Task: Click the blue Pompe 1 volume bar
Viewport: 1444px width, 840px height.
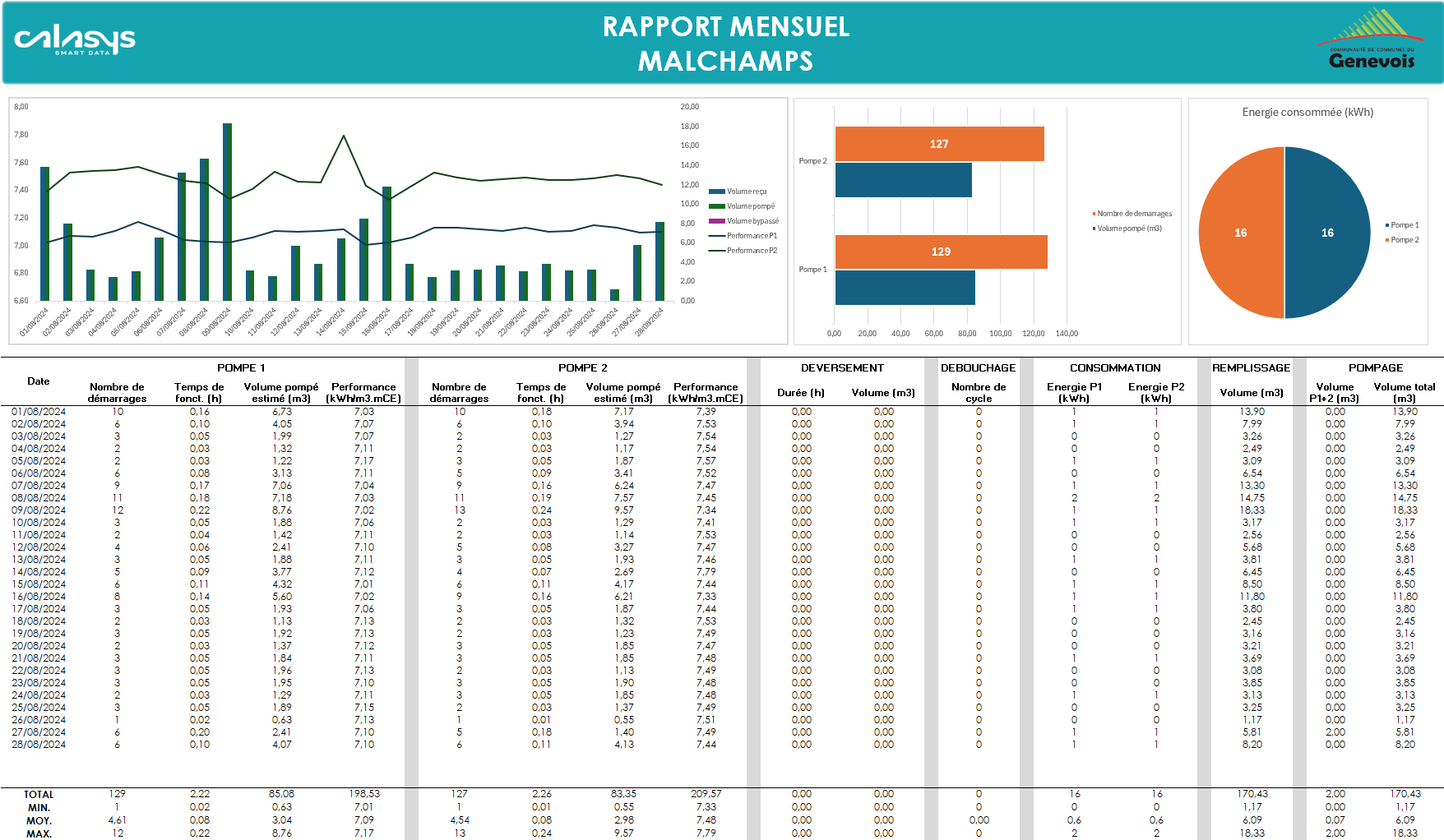Action: [905, 288]
